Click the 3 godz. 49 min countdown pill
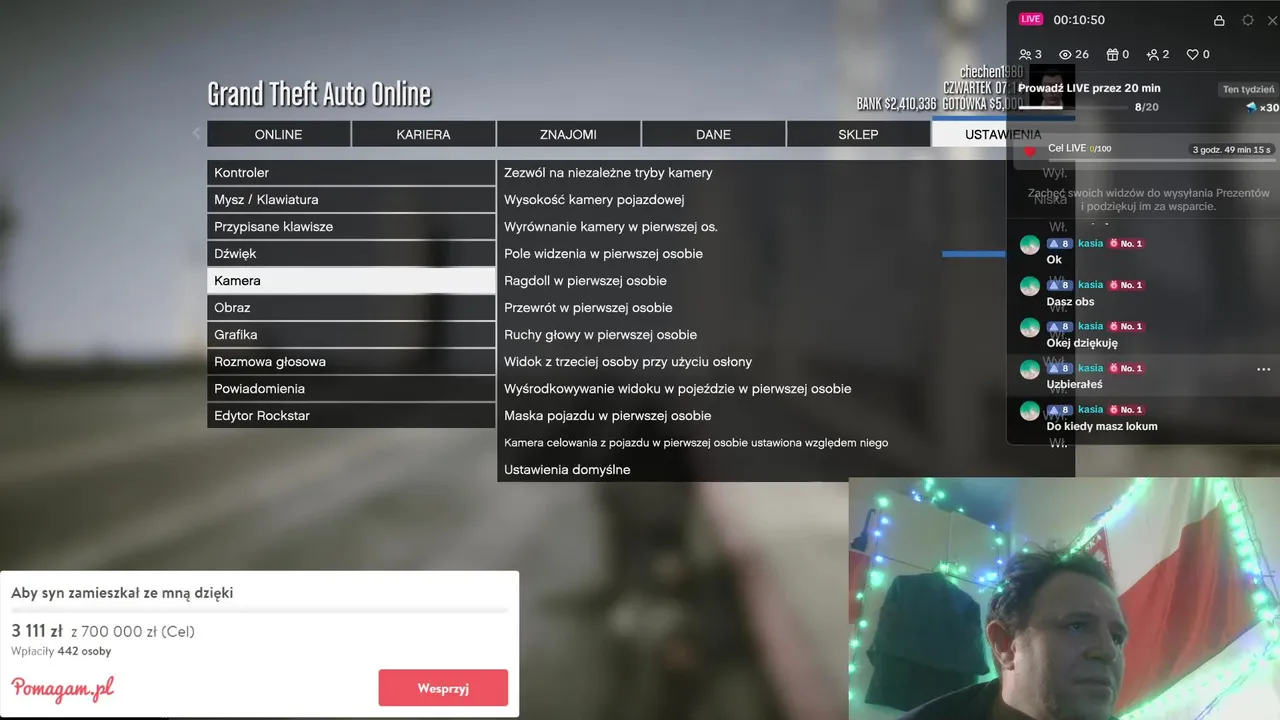The width and height of the screenshot is (1280, 720). pyautogui.click(x=1232, y=150)
